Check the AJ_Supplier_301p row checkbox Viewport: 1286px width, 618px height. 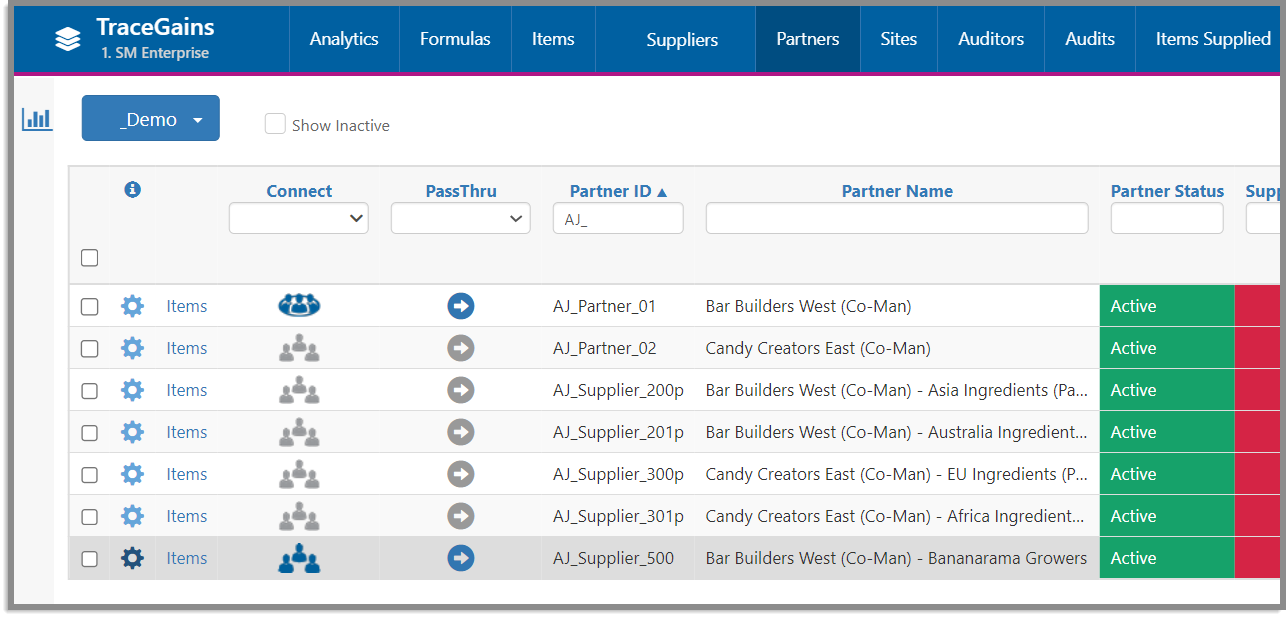[90, 517]
